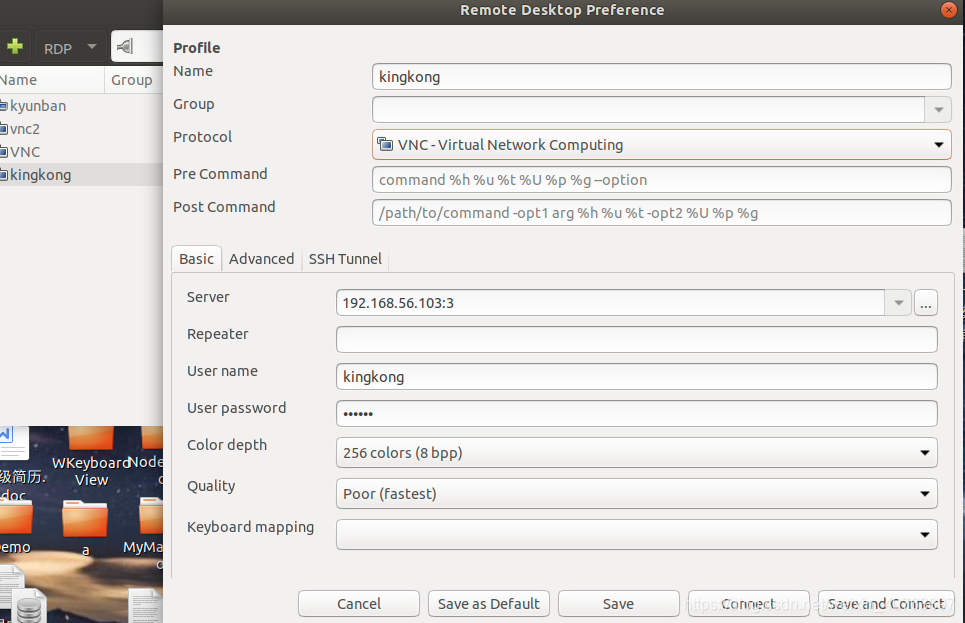Click the Pre Command field
The height and width of the screenshot is (623, 965).
click(x=662, y=180)
